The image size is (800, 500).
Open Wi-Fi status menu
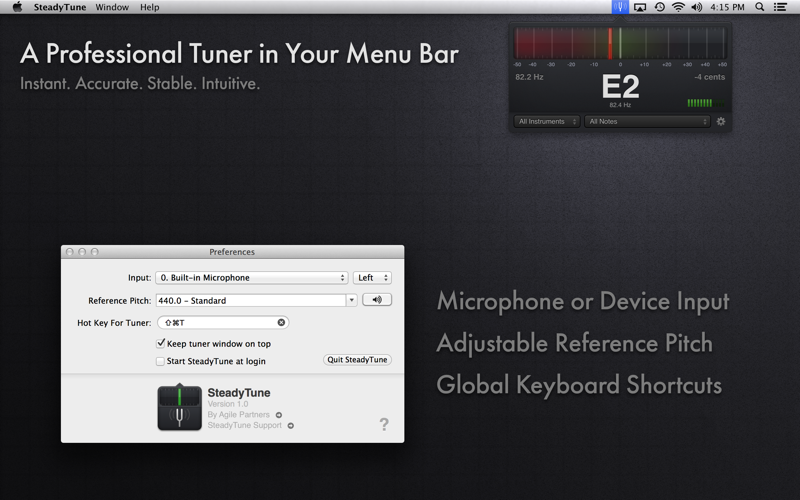[x=678, y=7]
